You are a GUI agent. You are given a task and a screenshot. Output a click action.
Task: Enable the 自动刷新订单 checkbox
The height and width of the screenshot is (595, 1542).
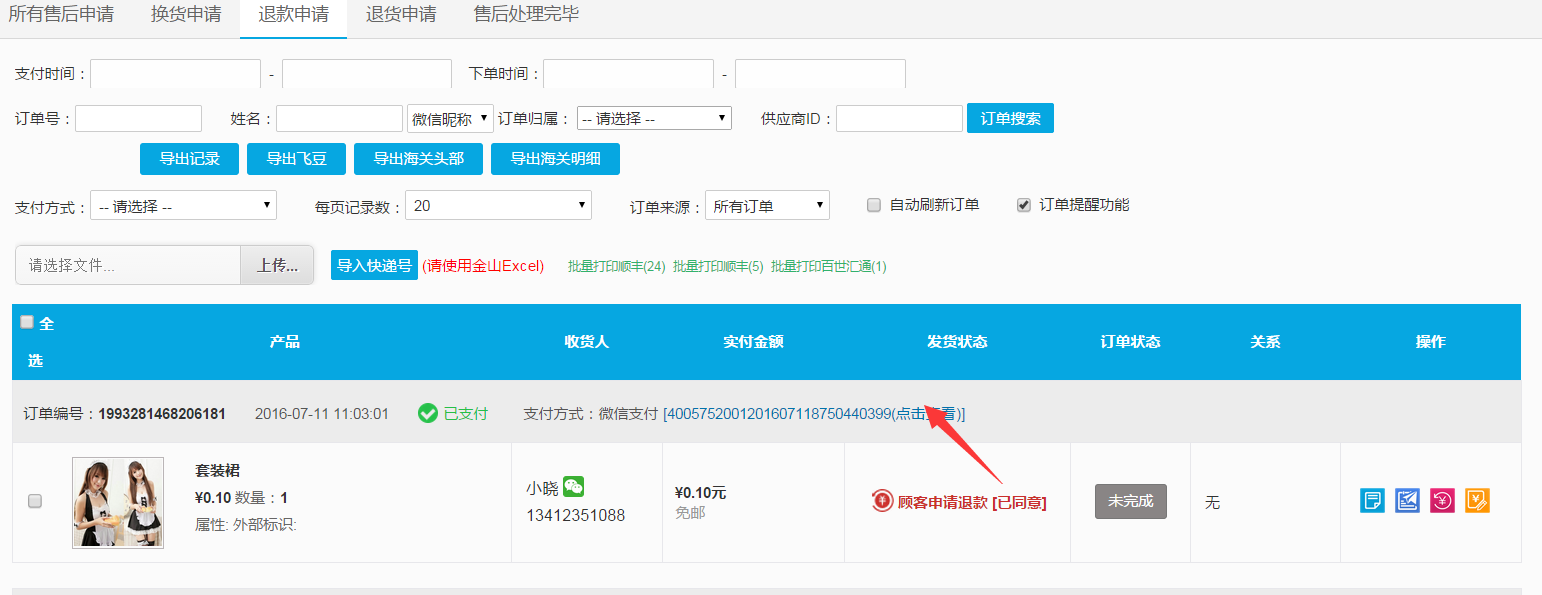pyautogui.click(x=874, y=205)
